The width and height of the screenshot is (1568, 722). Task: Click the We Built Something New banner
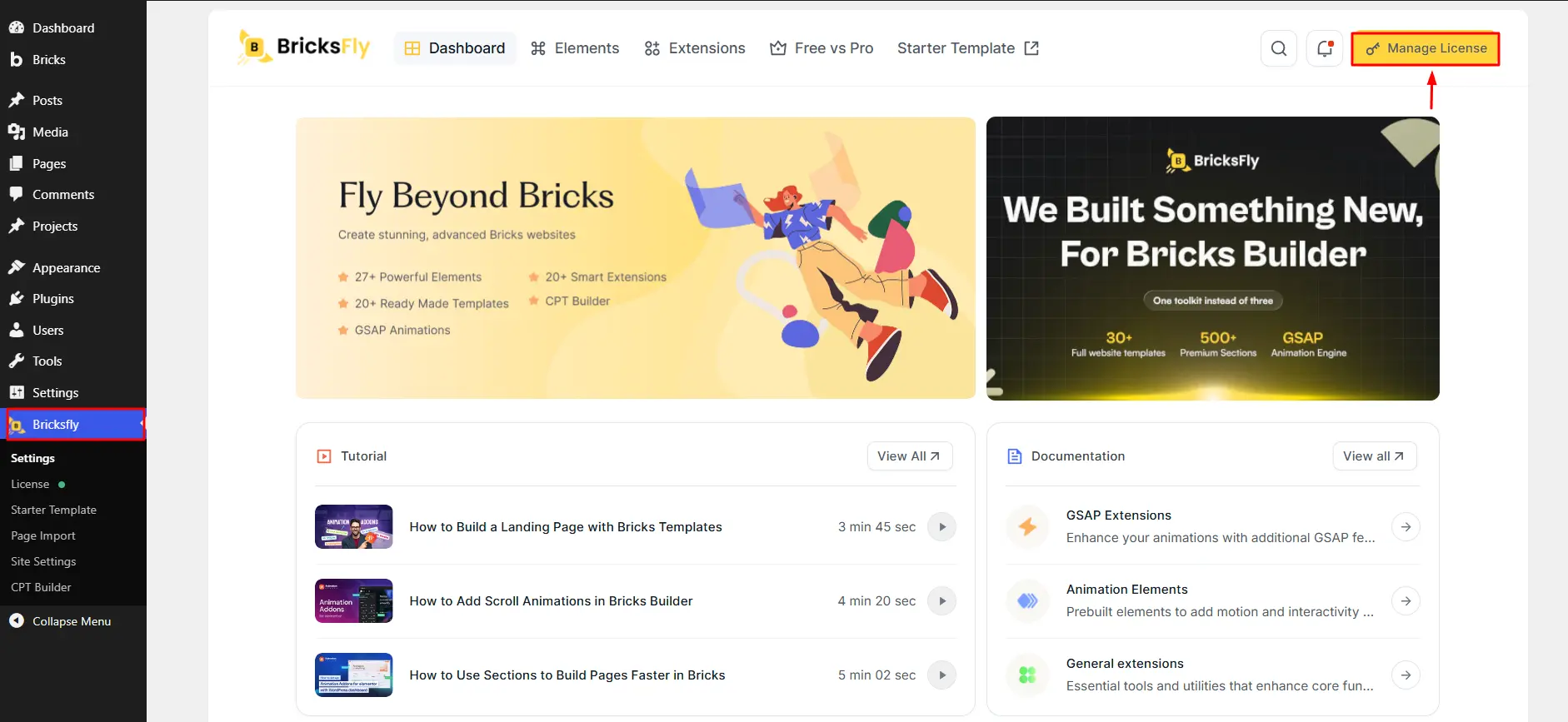[1213, 258]
